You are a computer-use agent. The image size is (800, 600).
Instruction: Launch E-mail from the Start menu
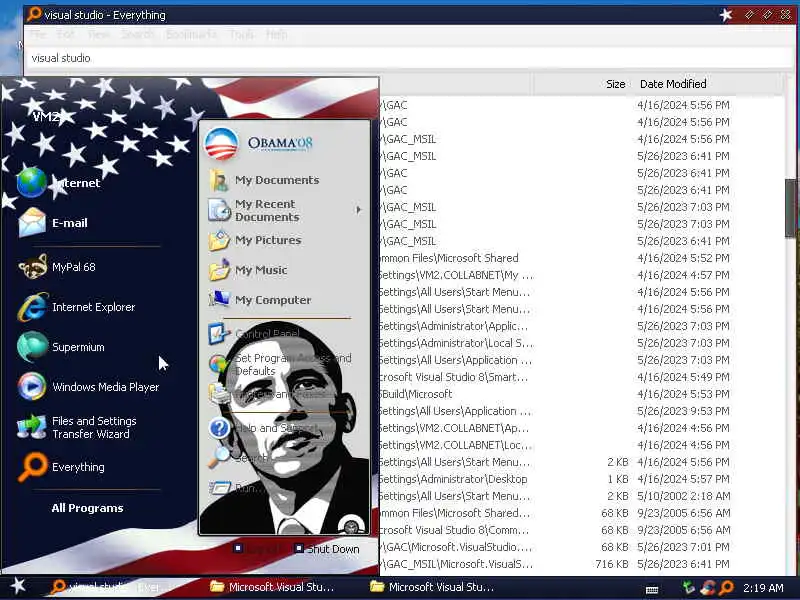coord(53,223)
